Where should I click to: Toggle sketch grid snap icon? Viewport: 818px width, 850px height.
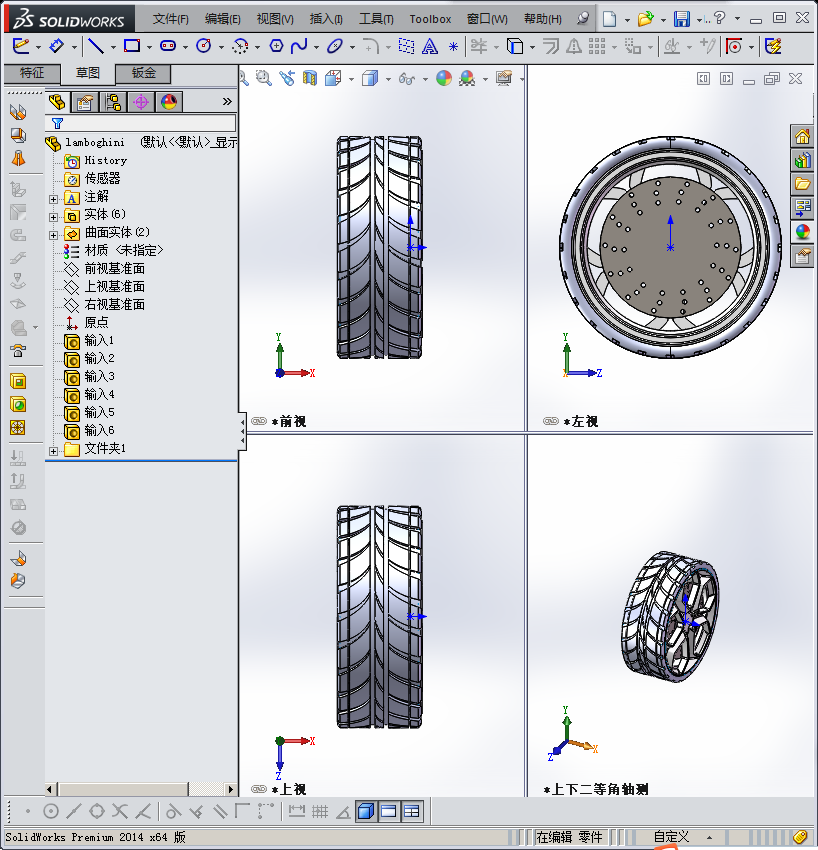pyautogui.click(x=320, y=811)
